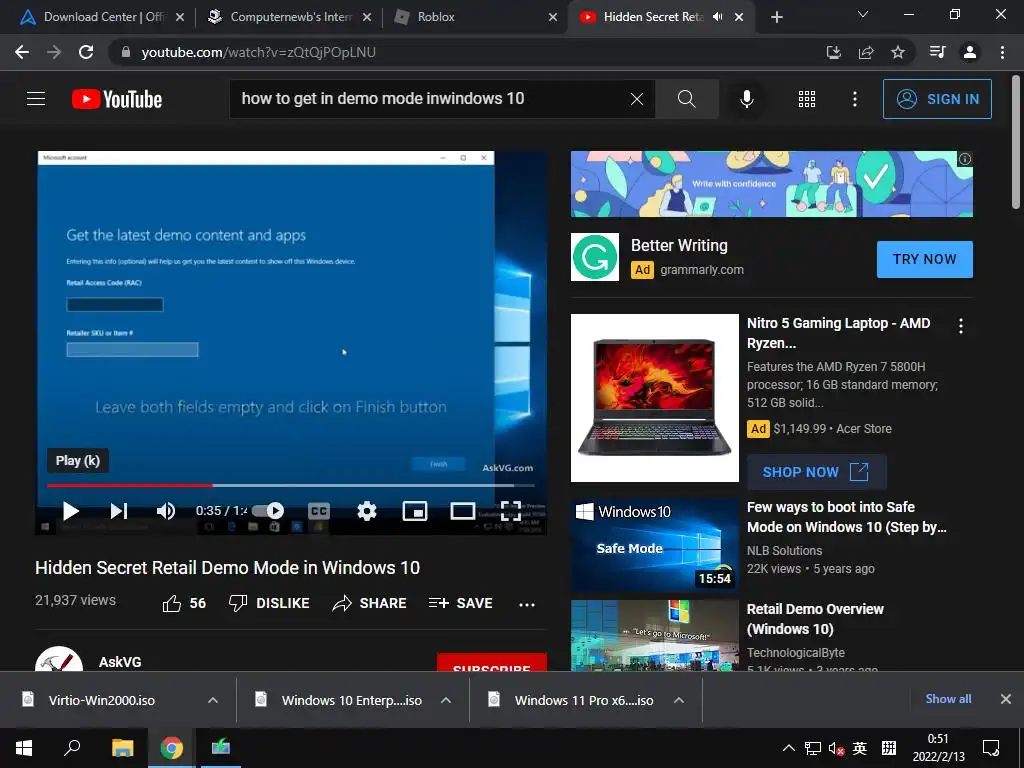
Task: Bookmark this page with star
Action: pos(898,52)
